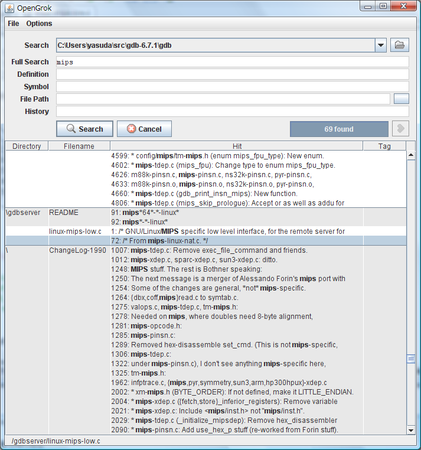This screenshot has width=421, height=450.
Task: Sort by Directory column header
Action: (x=27, y=146)
